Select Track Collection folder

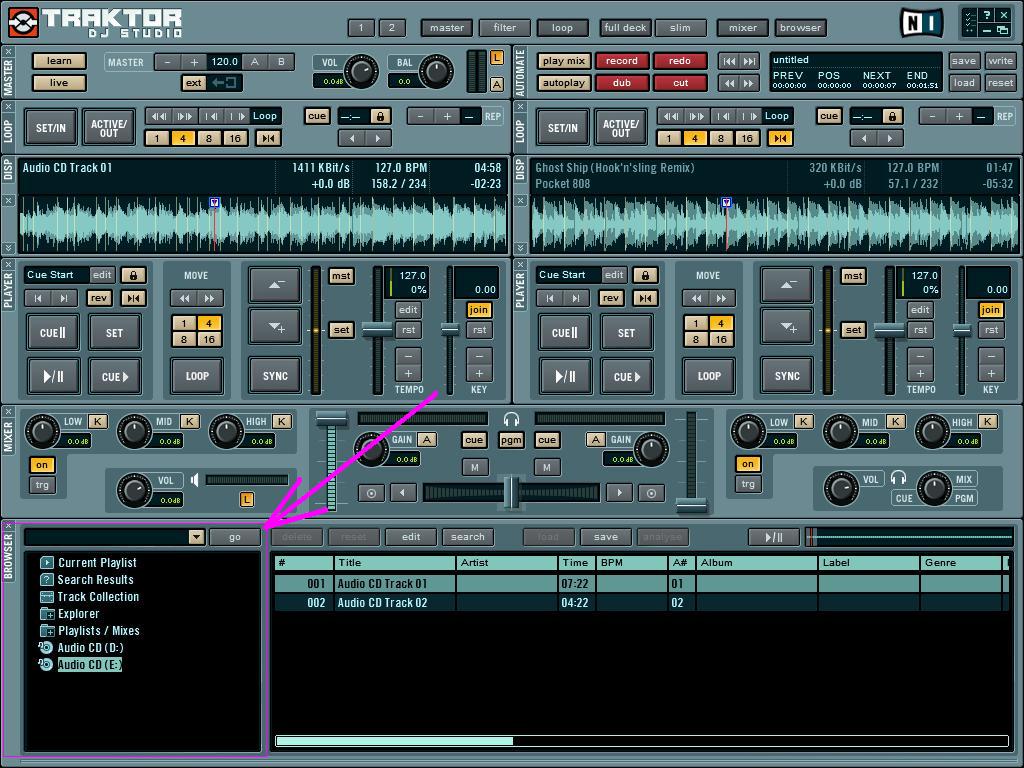coord(98,596)
